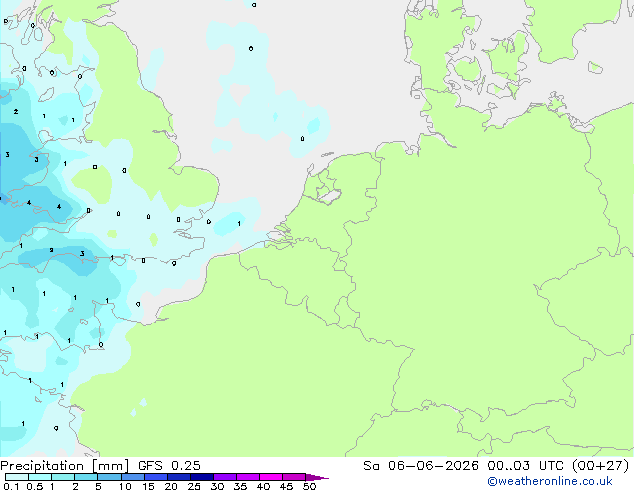Screen dimensions: 634x490
Task: Click the 'Precipitation' title word
Action: pyautogui.click(x=42, y=466)
